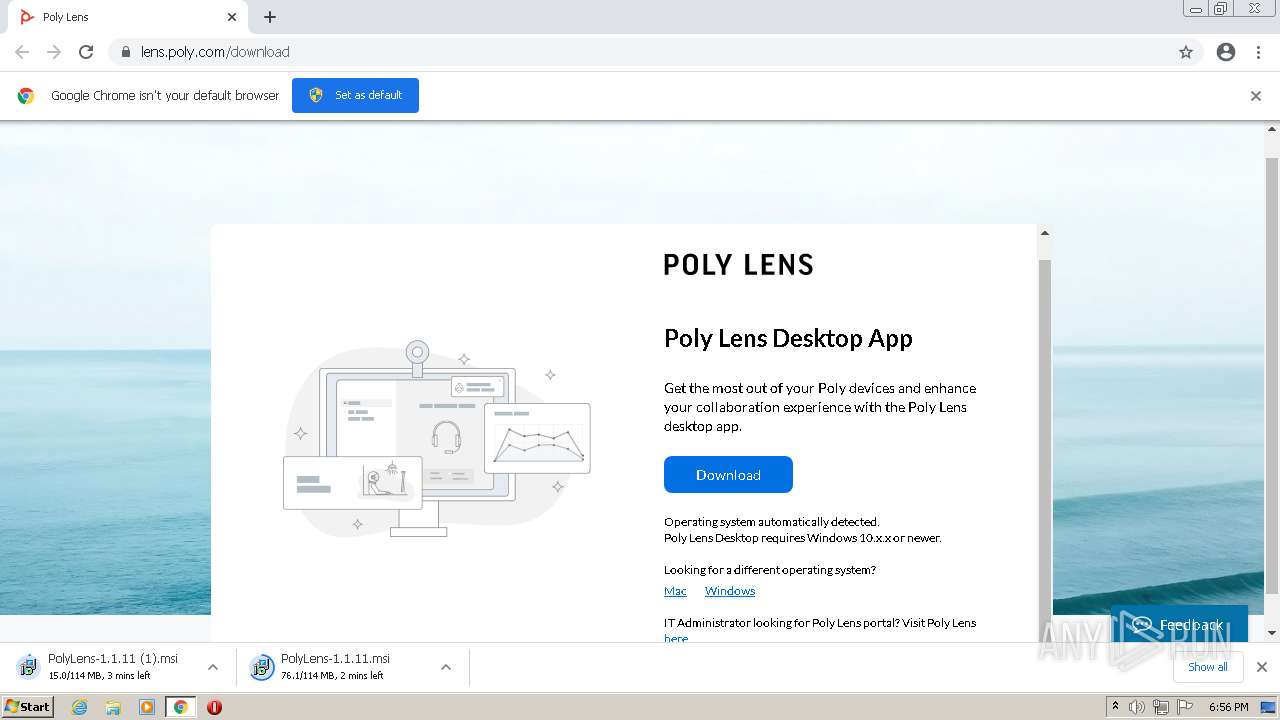
Task: Select the Poly Lens browser tab
Action: click(x=128, y=17)
